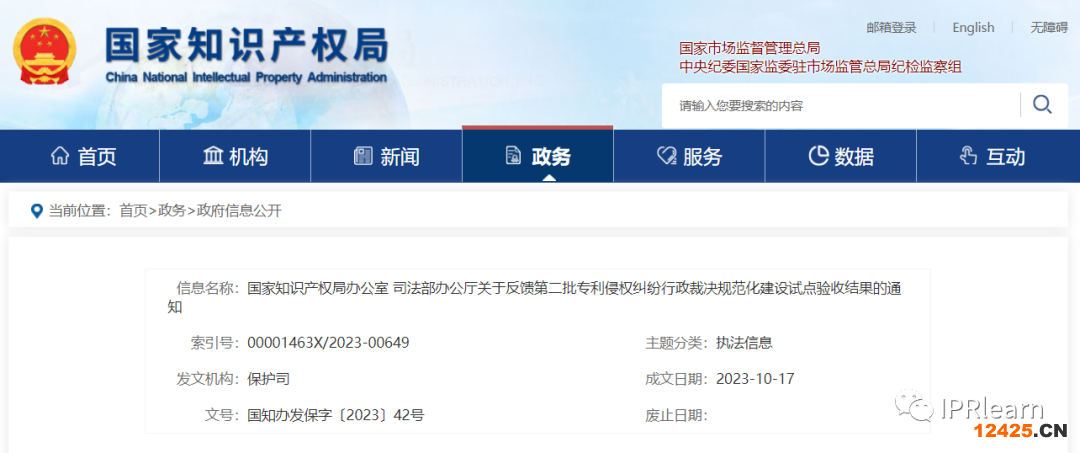The width and height of the screenshot is (1080, 453).
Task: Click 政府信息公开 in the breadcrumb
Action: (x=239, y=211)
